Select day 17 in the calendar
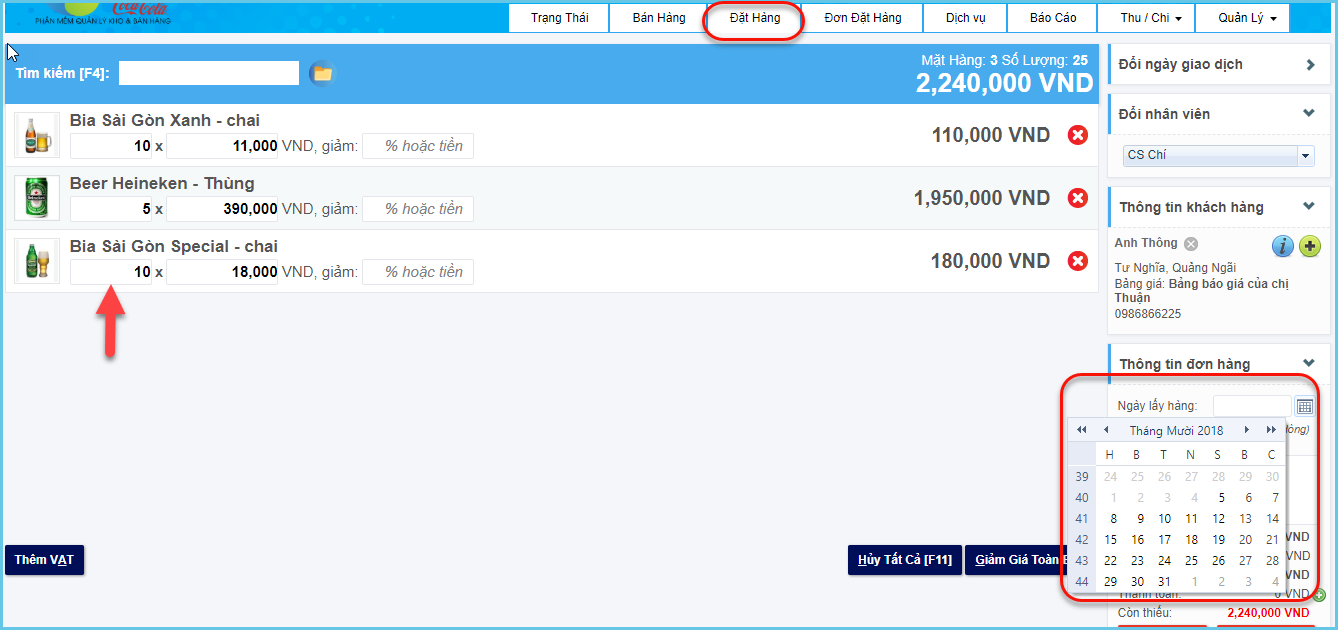 coord(1164,540)
